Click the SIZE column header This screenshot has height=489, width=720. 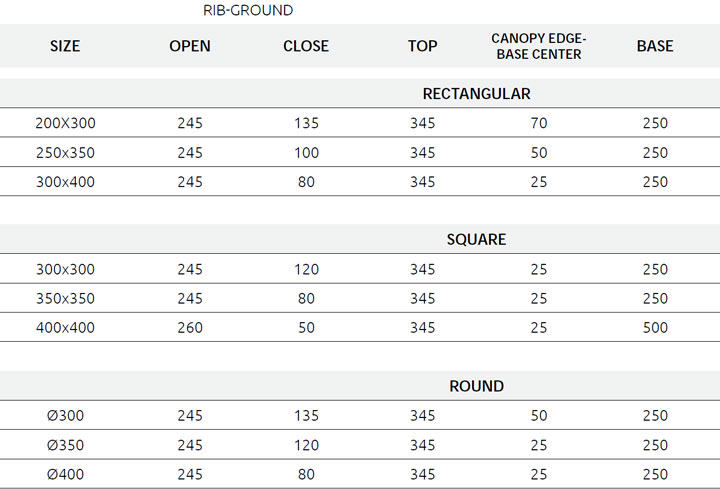[65, 46]
